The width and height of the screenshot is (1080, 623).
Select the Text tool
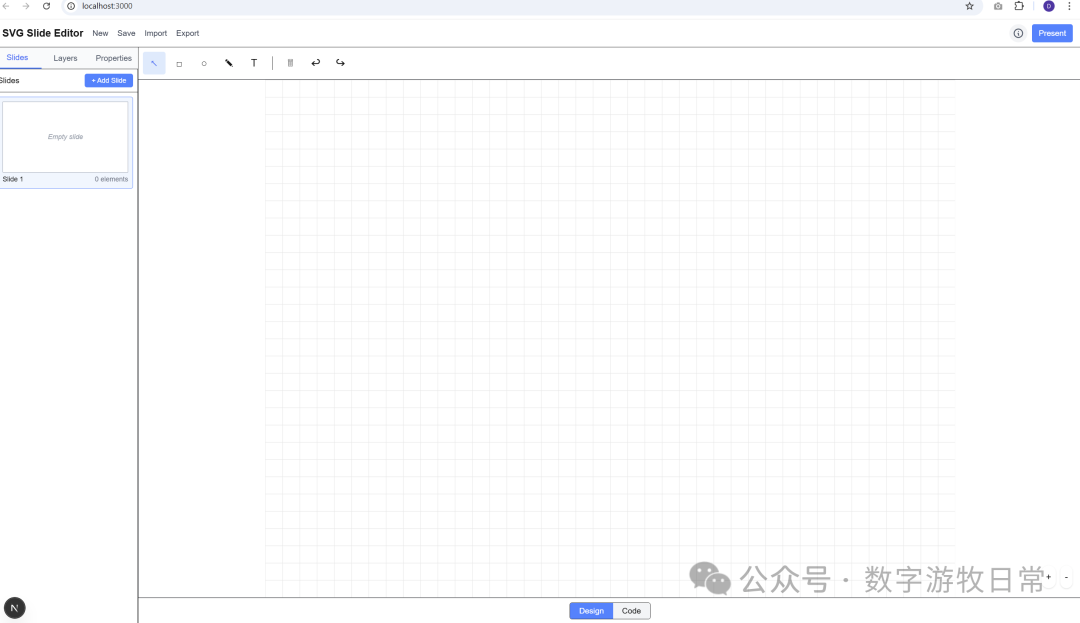pos(254,63)
